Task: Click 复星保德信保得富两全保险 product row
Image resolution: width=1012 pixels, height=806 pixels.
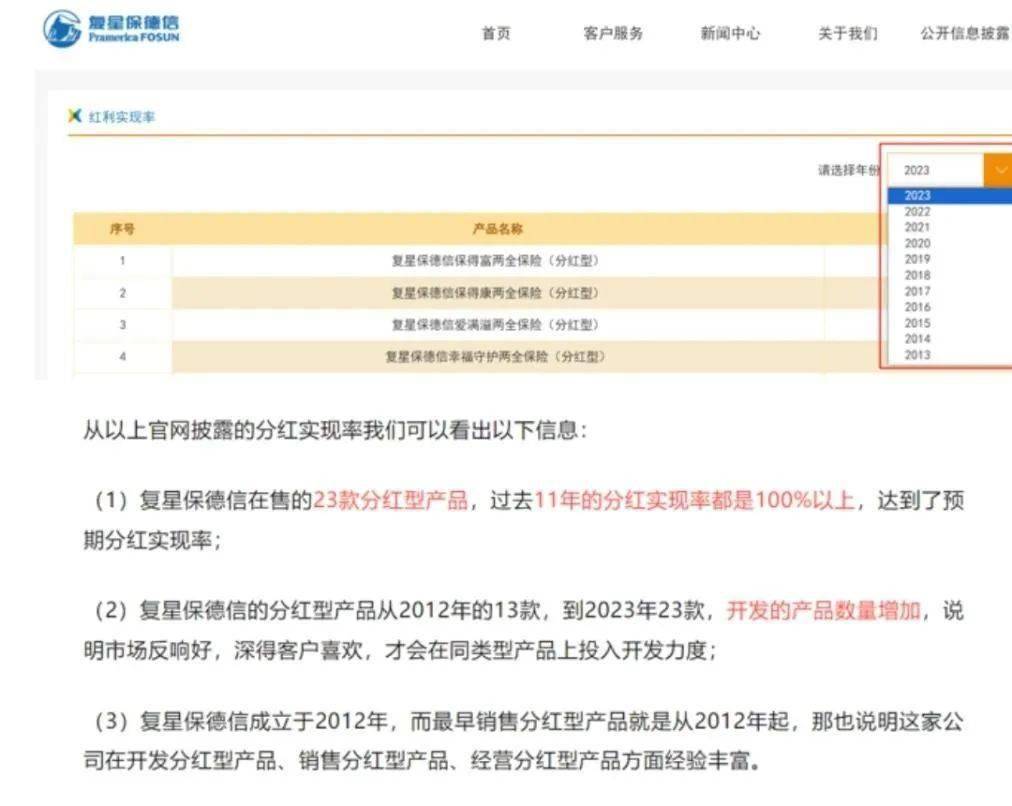Action: click(495, 261)
